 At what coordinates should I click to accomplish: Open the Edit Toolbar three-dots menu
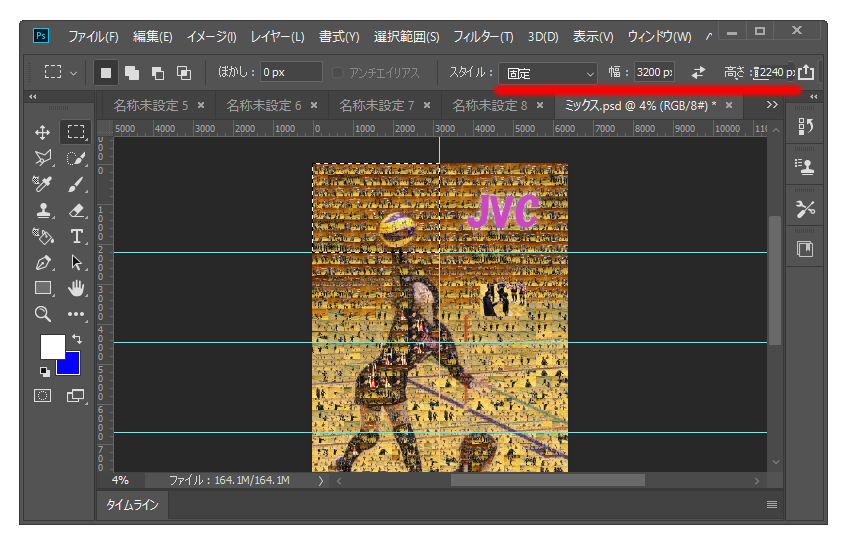tap(76, 314)
